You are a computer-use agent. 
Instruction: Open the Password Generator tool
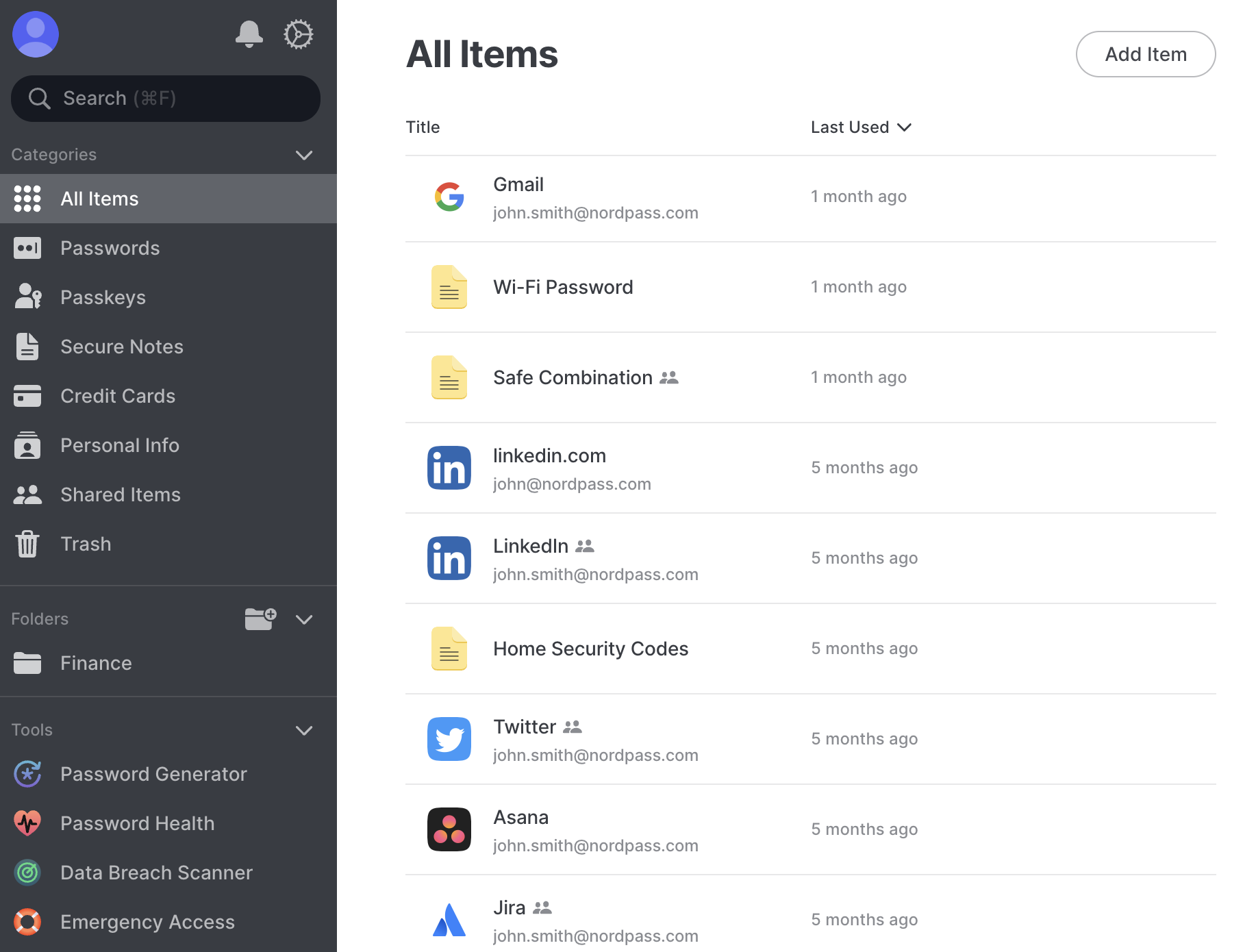coord(153,774)
